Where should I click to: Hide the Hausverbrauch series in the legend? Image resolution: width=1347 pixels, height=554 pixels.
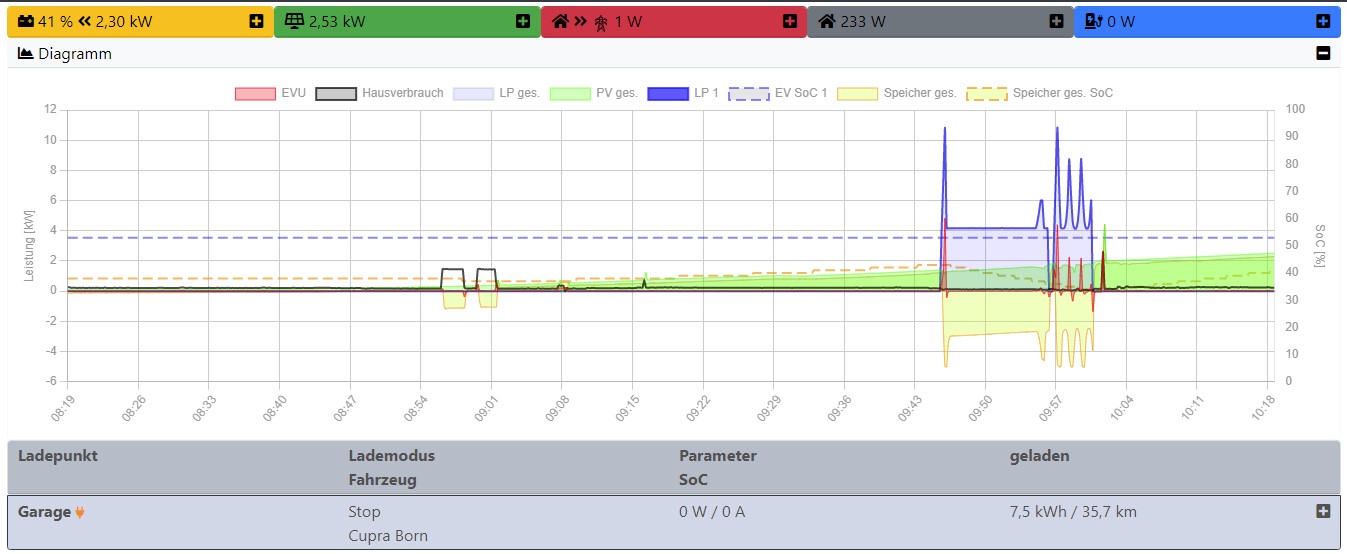(x=379, y=93)
